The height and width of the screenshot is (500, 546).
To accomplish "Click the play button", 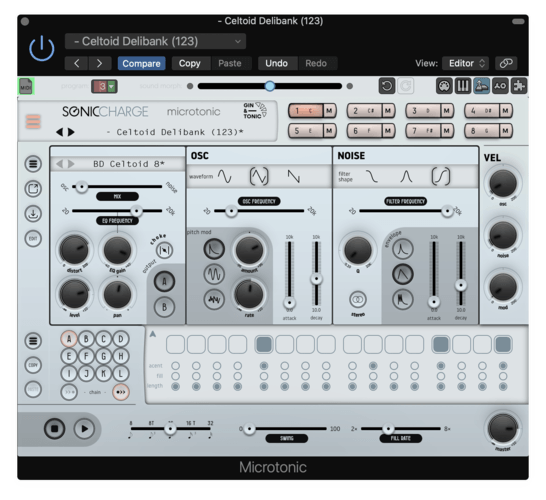I will click(x=84, y=429).
